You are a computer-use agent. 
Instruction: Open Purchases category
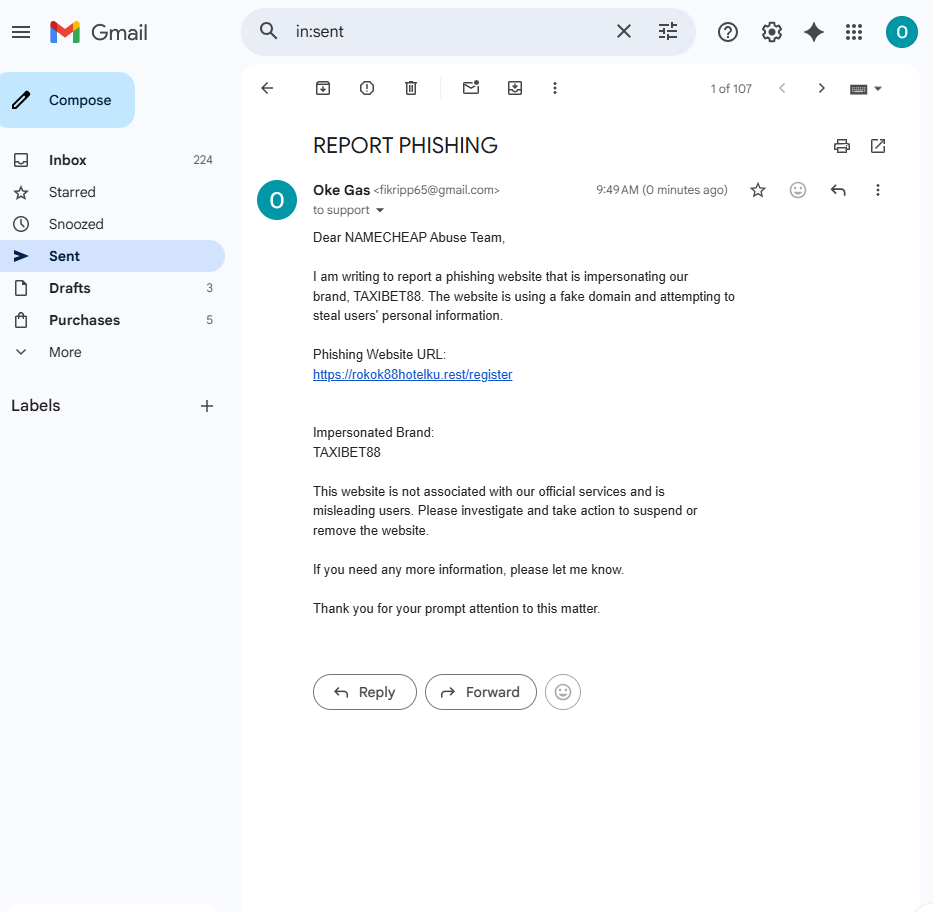112,320
